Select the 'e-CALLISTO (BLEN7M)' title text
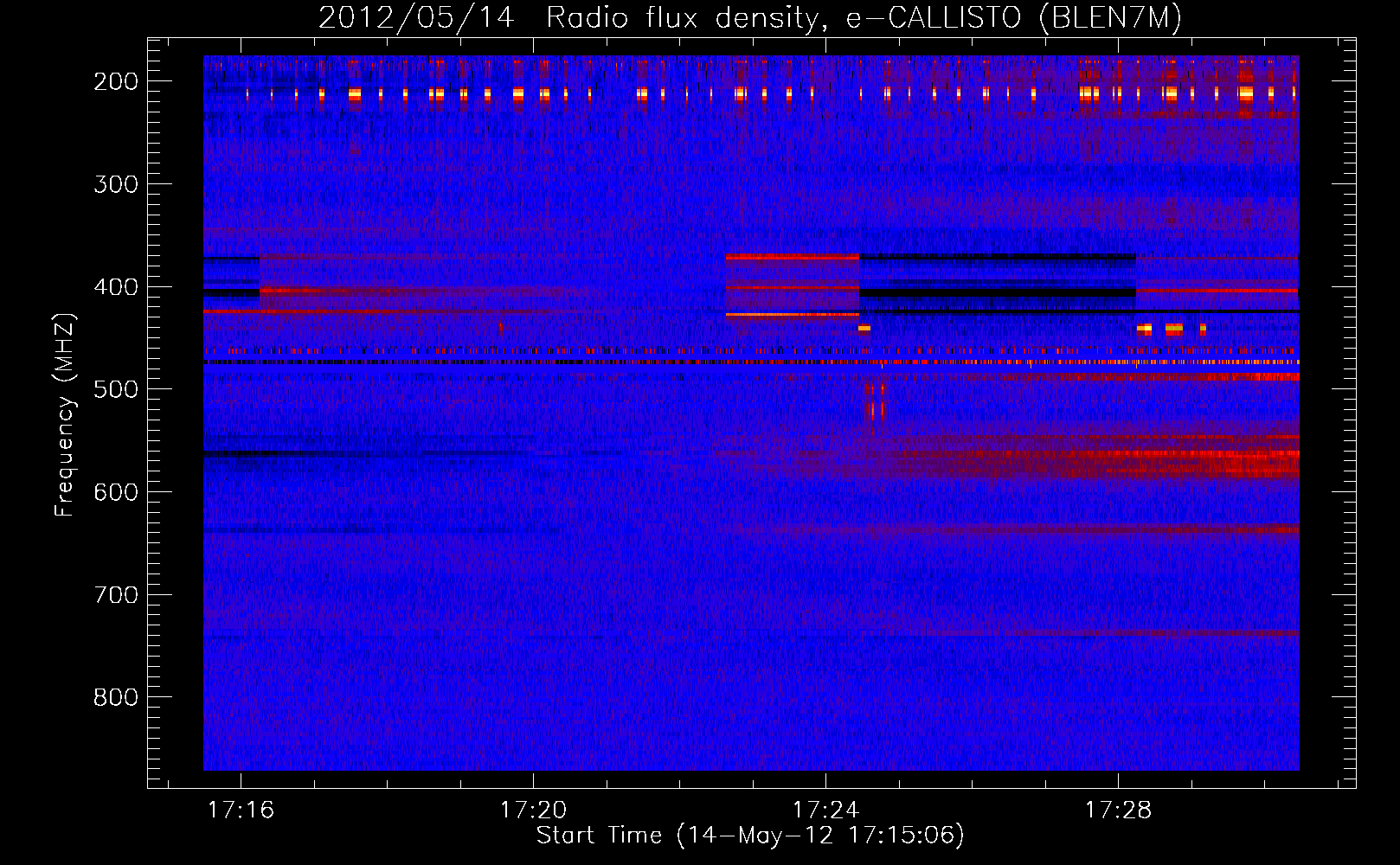1400x865 pixels. [x=1014, y=18]
